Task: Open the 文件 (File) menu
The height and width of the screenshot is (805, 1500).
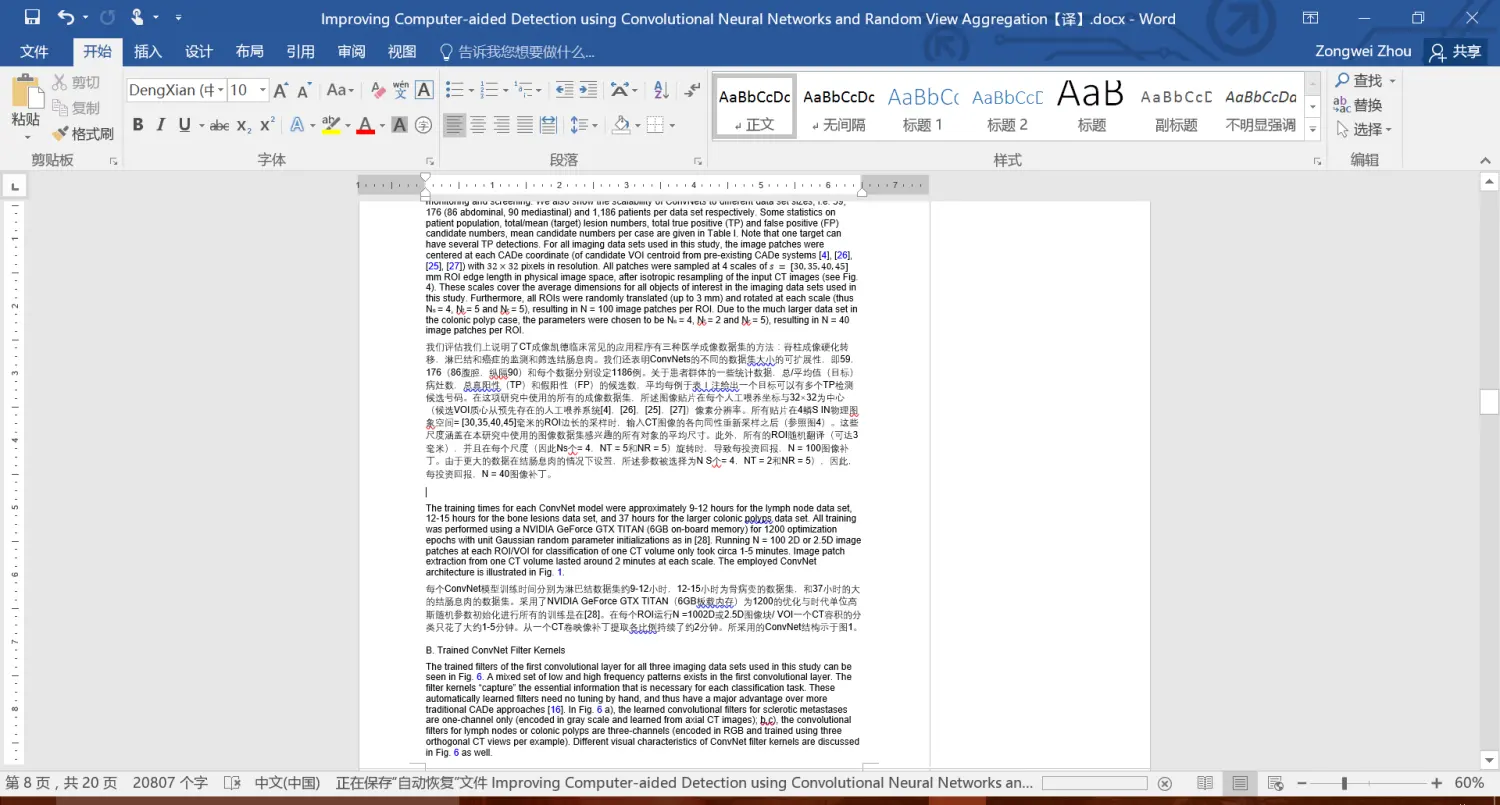Action: click(x=34, y=52)
